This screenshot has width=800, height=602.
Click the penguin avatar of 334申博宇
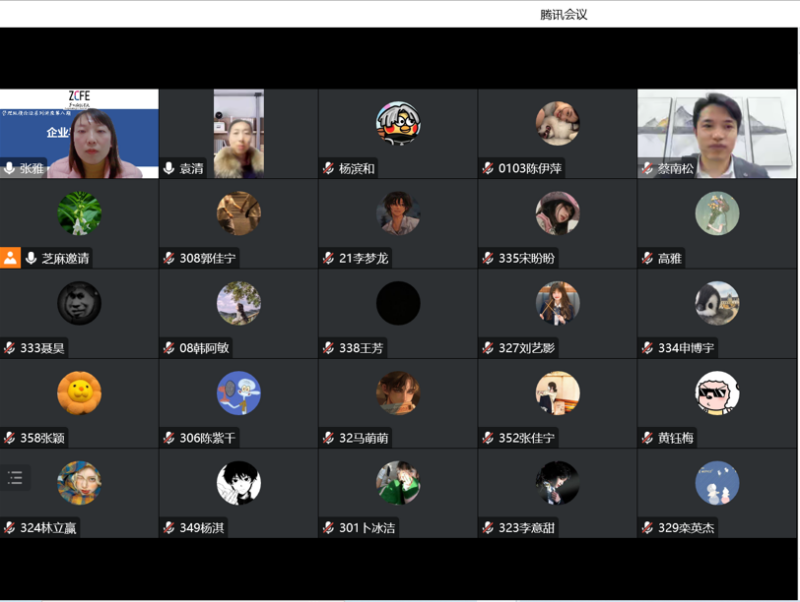click(717, 303)
